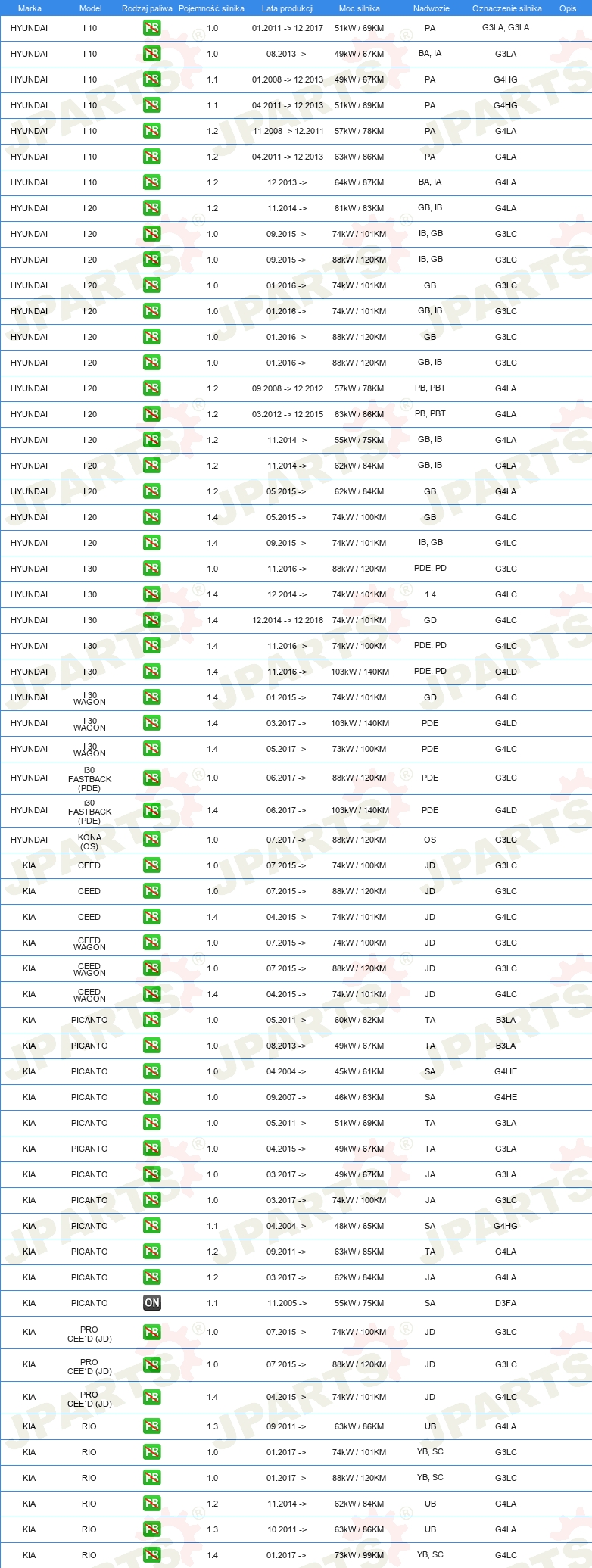This screenshot has width=592, height=1568.
Task: Select the '11.2005 ->' production date cell
Action: (x=287, y=1303)
